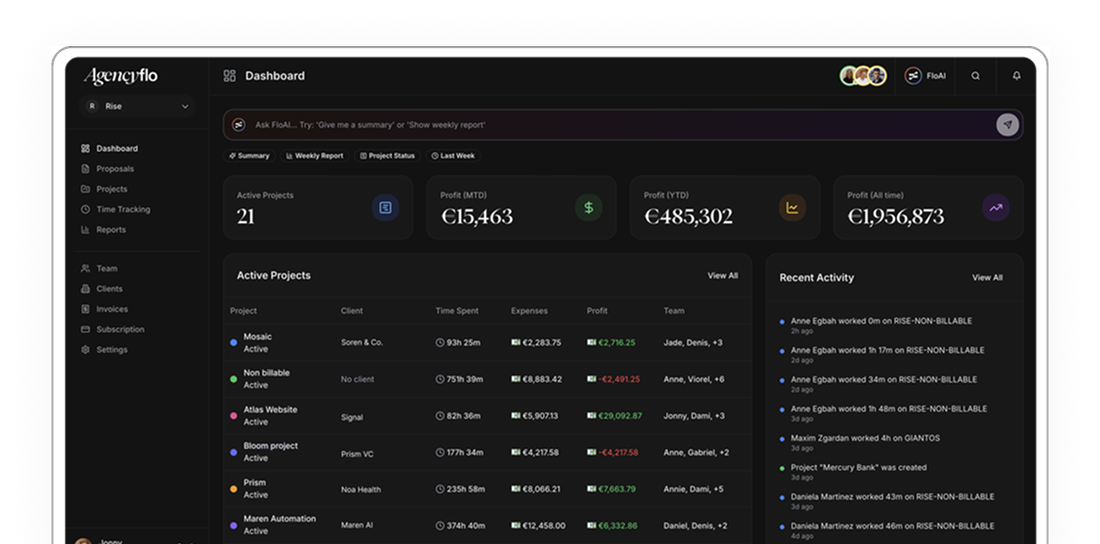Image resolution: width=1100 pixels, height=544 pixels.
Task: Click the Ask FloAI input field
Action: (x=610, y=125)
